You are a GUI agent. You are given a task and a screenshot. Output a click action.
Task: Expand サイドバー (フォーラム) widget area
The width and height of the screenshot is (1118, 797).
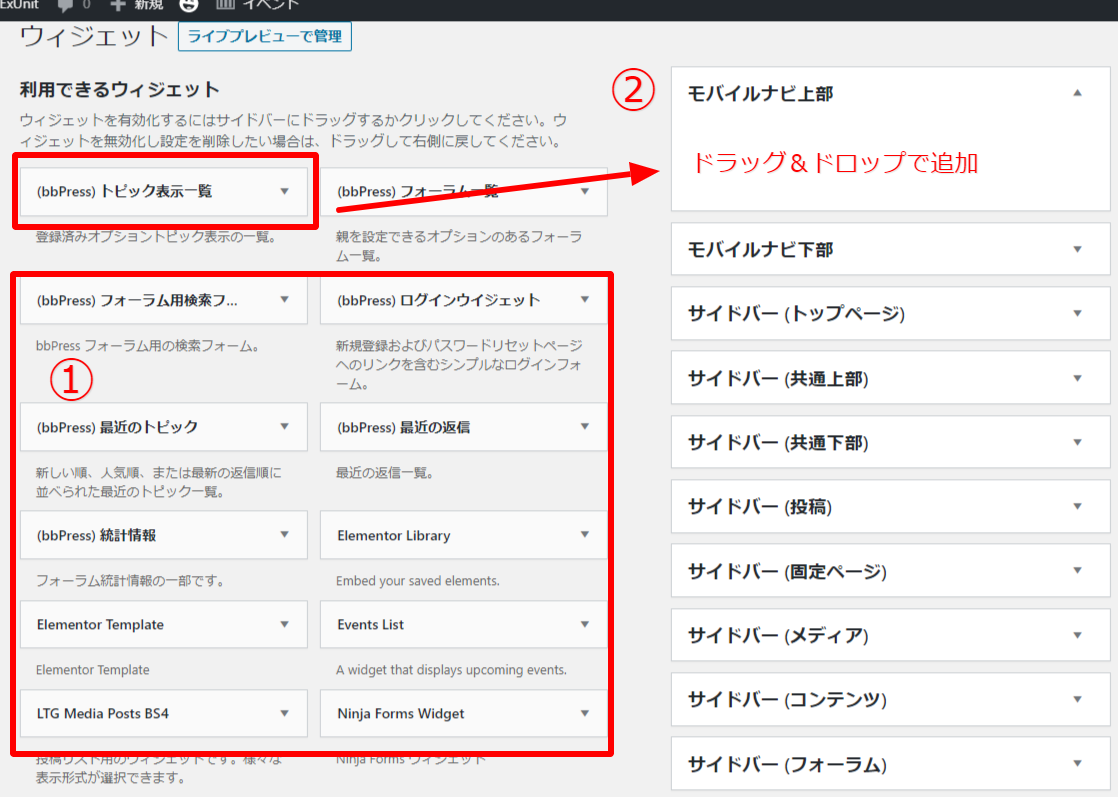tap(1077, 765)
